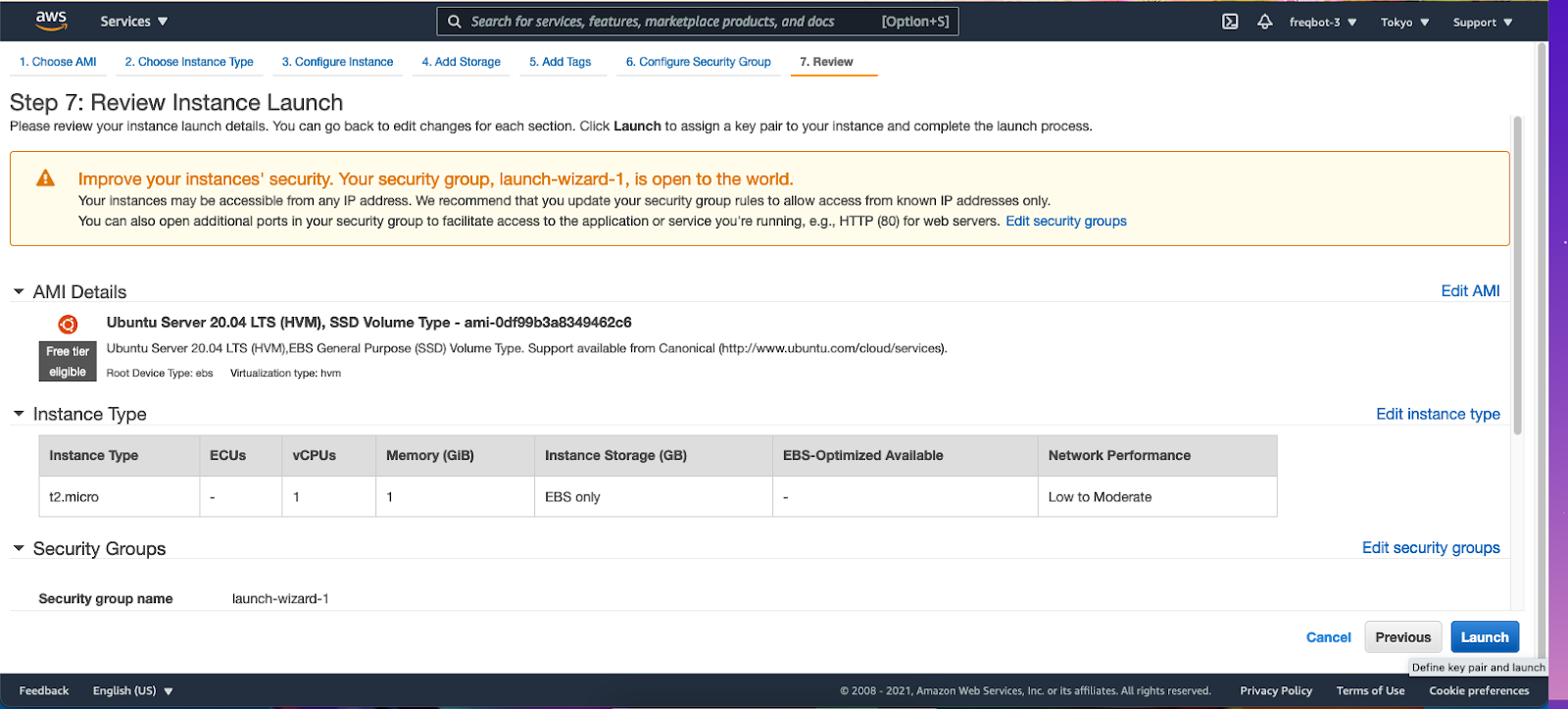Open the Support dropdown menu
Viewport: 1568px width, 709px height.
1483,22
